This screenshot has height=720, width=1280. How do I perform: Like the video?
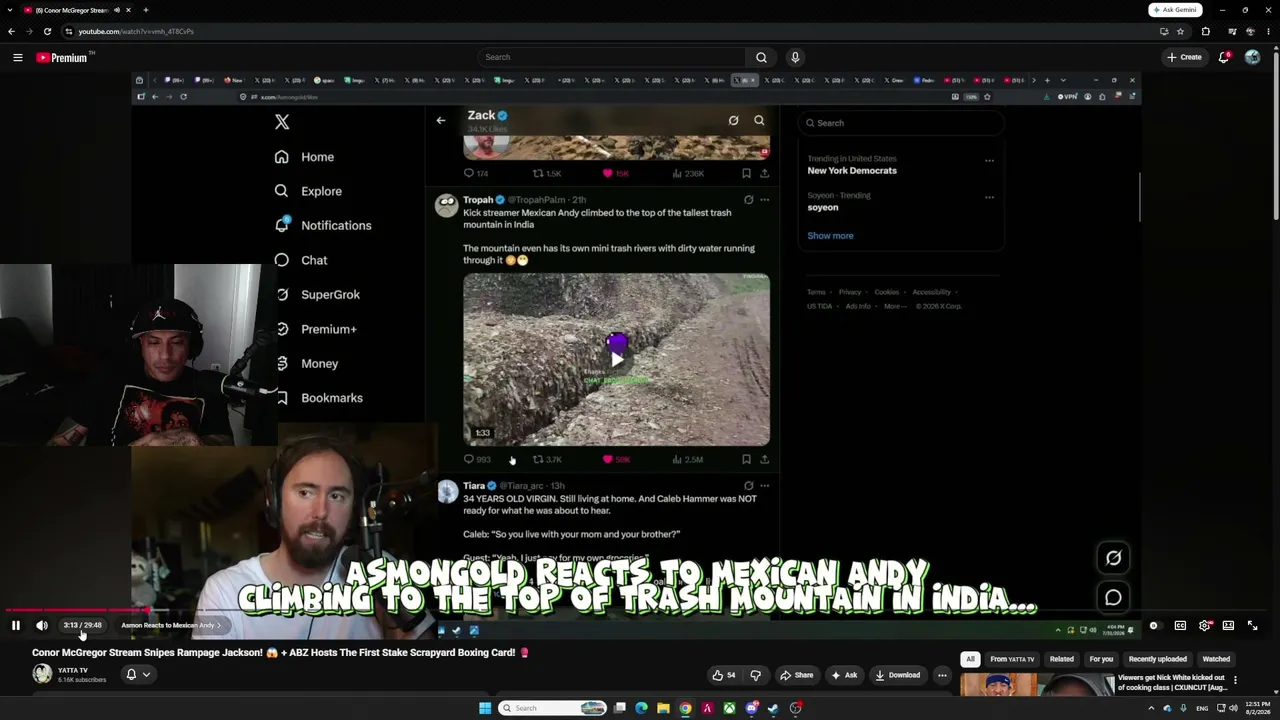pyautogui.click(x=724, y=675)
